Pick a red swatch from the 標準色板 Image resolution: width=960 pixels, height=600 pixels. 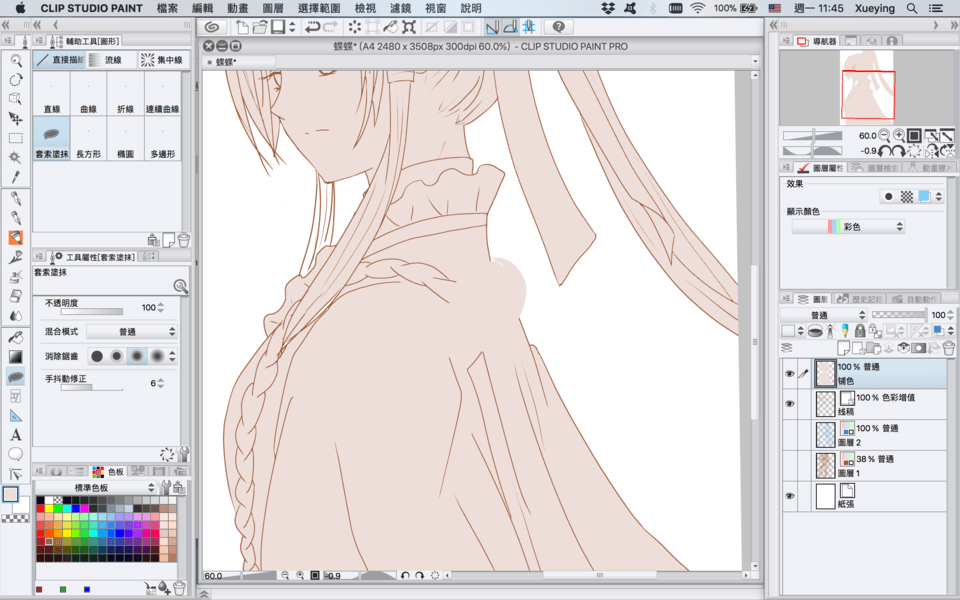40,509
